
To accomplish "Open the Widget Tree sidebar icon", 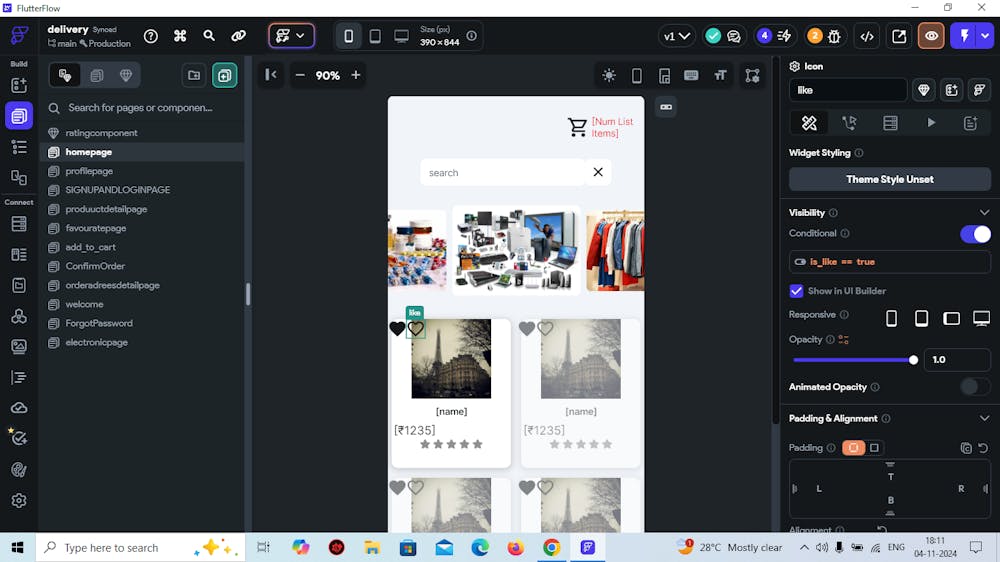I will 19,147.
